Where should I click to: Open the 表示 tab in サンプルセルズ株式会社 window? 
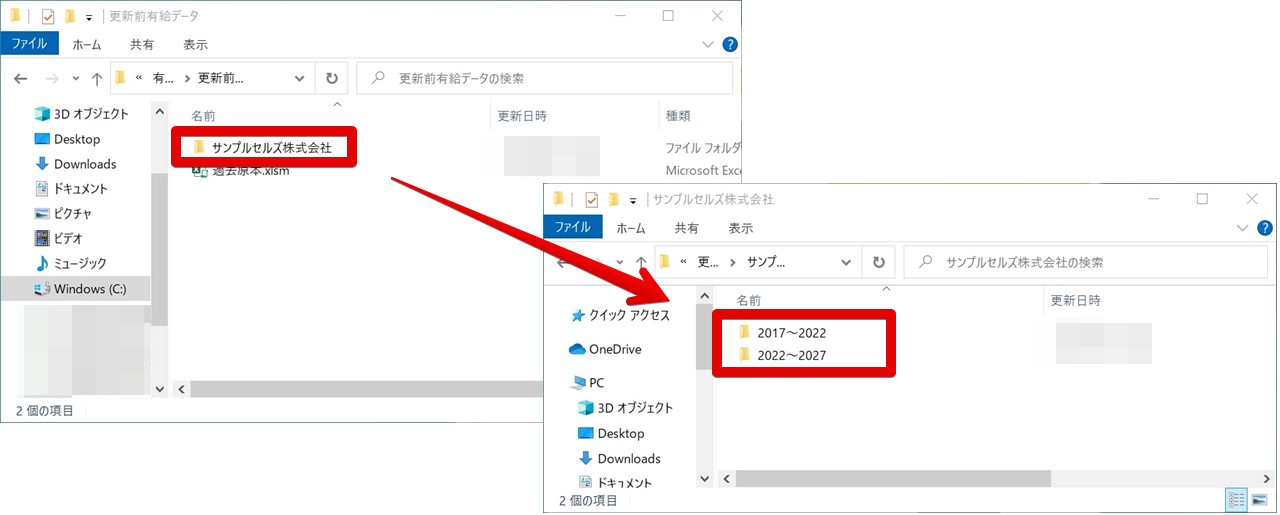740,227
